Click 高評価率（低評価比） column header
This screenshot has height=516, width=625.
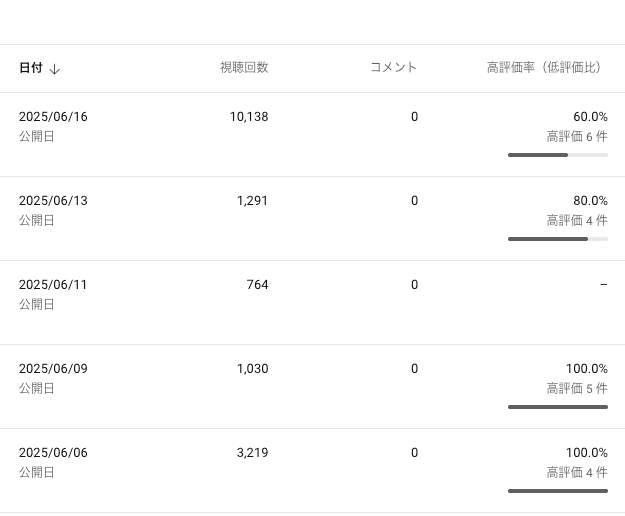[x=546, y=68]
